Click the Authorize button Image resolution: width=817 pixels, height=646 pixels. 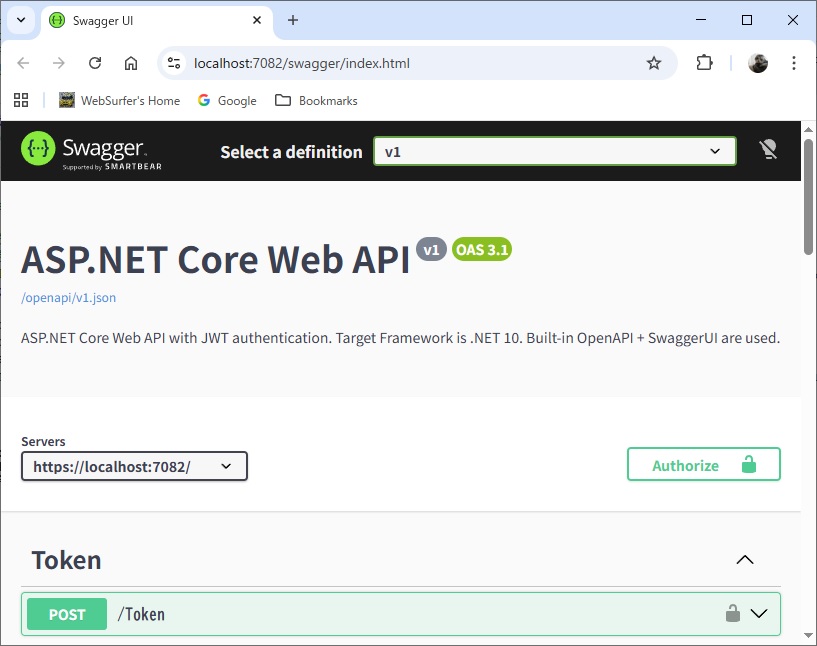tap(703, 465)
